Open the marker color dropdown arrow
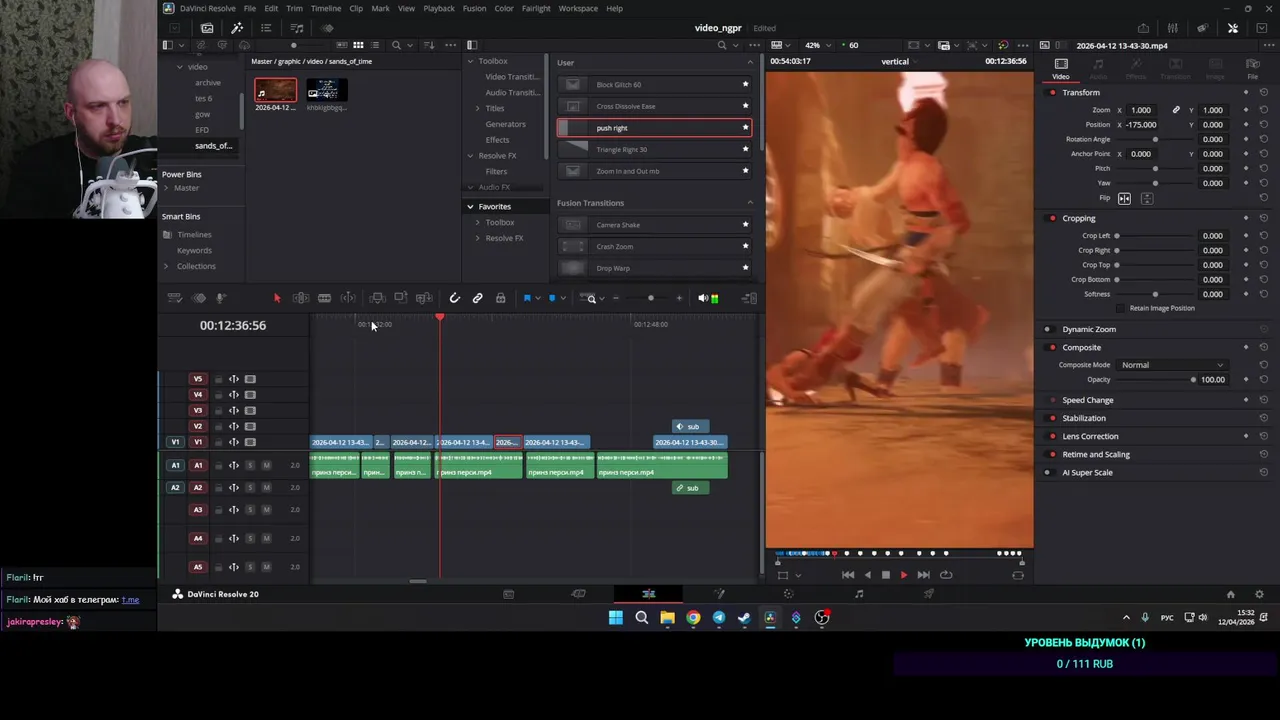 [563, 298]
